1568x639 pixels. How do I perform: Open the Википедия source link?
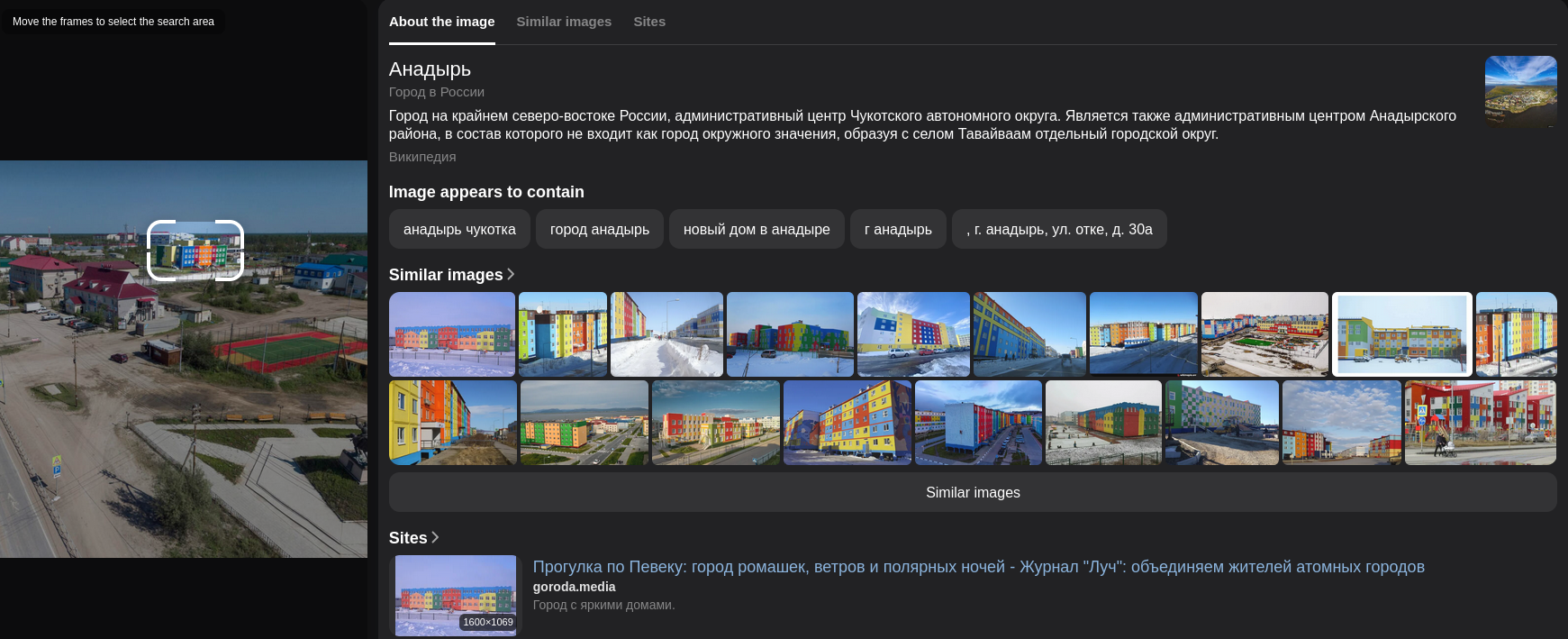(x=422, y=157)
